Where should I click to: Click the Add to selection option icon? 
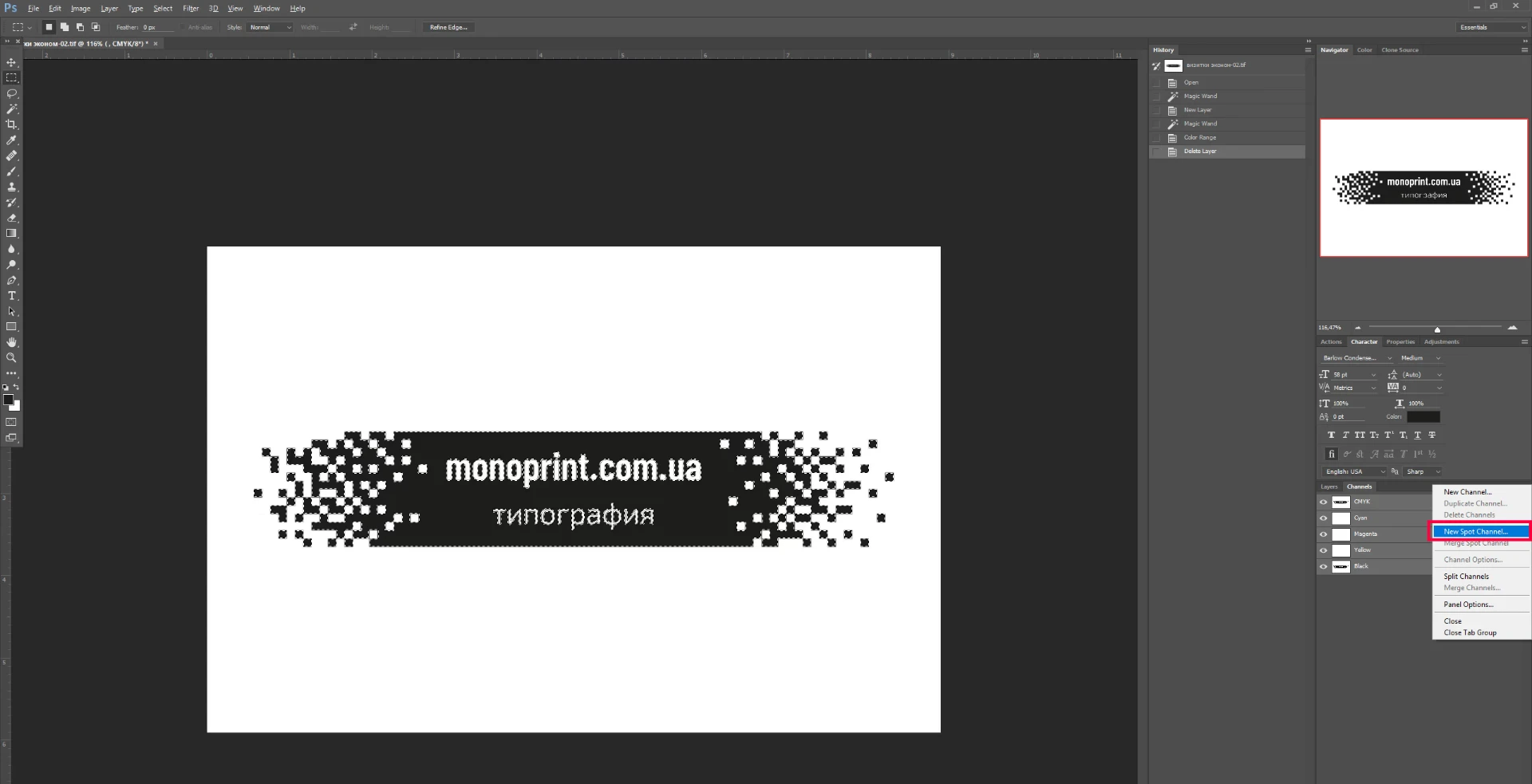click(65, 27)
